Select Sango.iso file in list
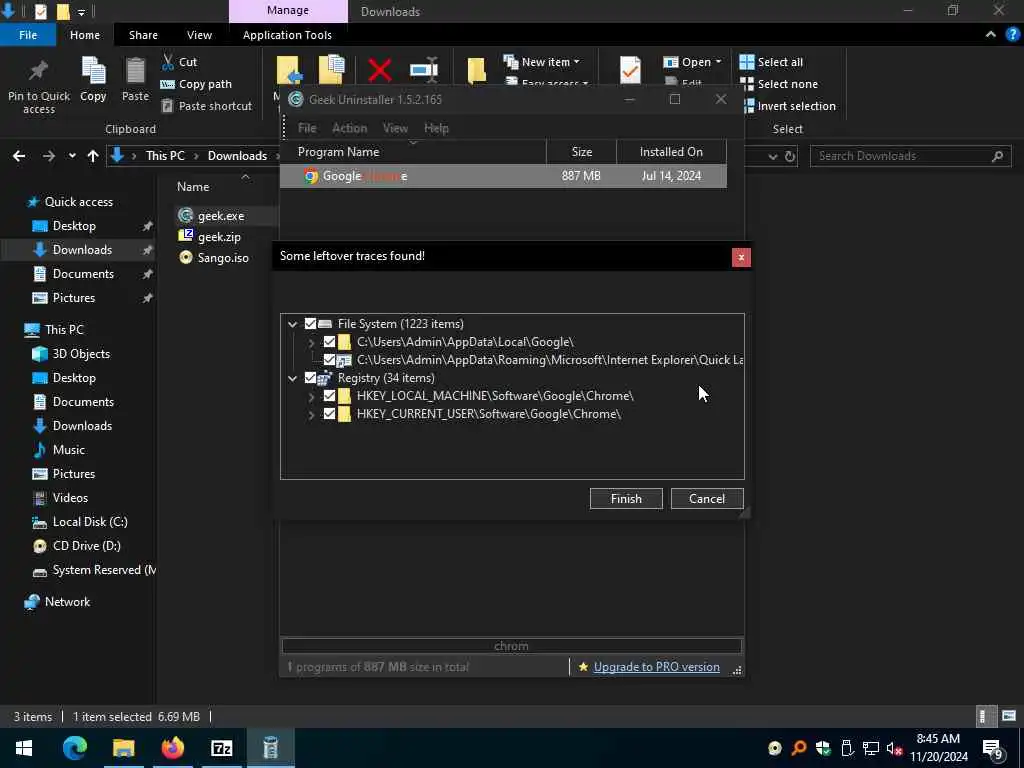Viewport: 1024px width, 768px height. click(214, 257)
